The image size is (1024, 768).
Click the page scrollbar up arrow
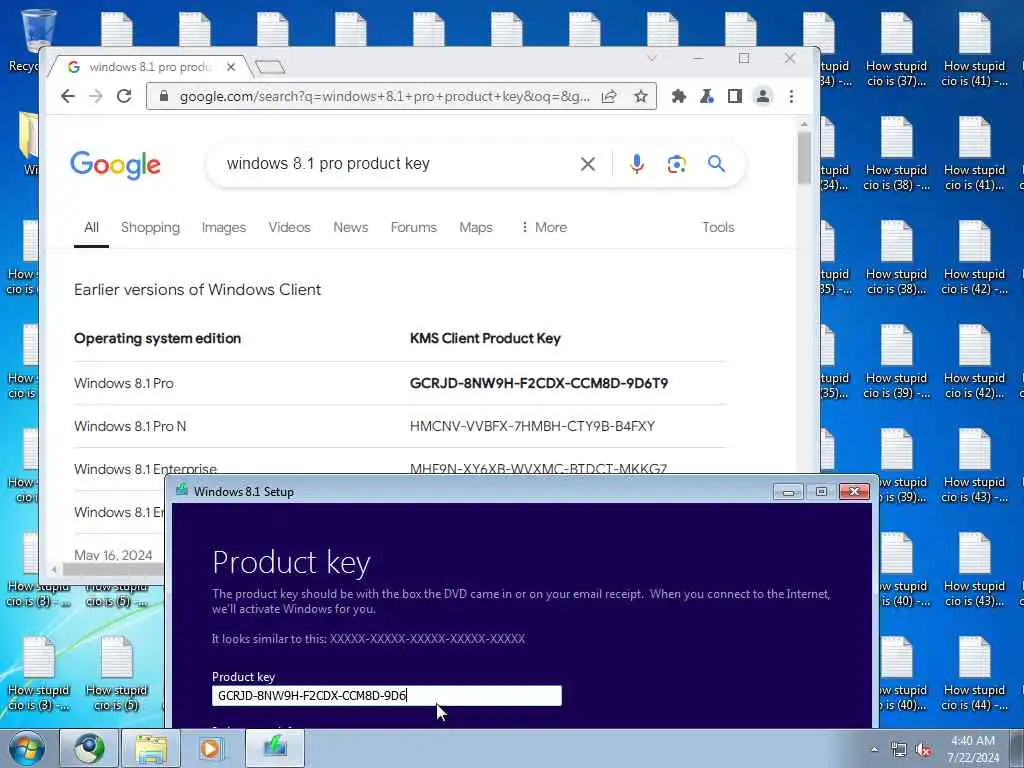pyautogui.click(x=804, y=124)
